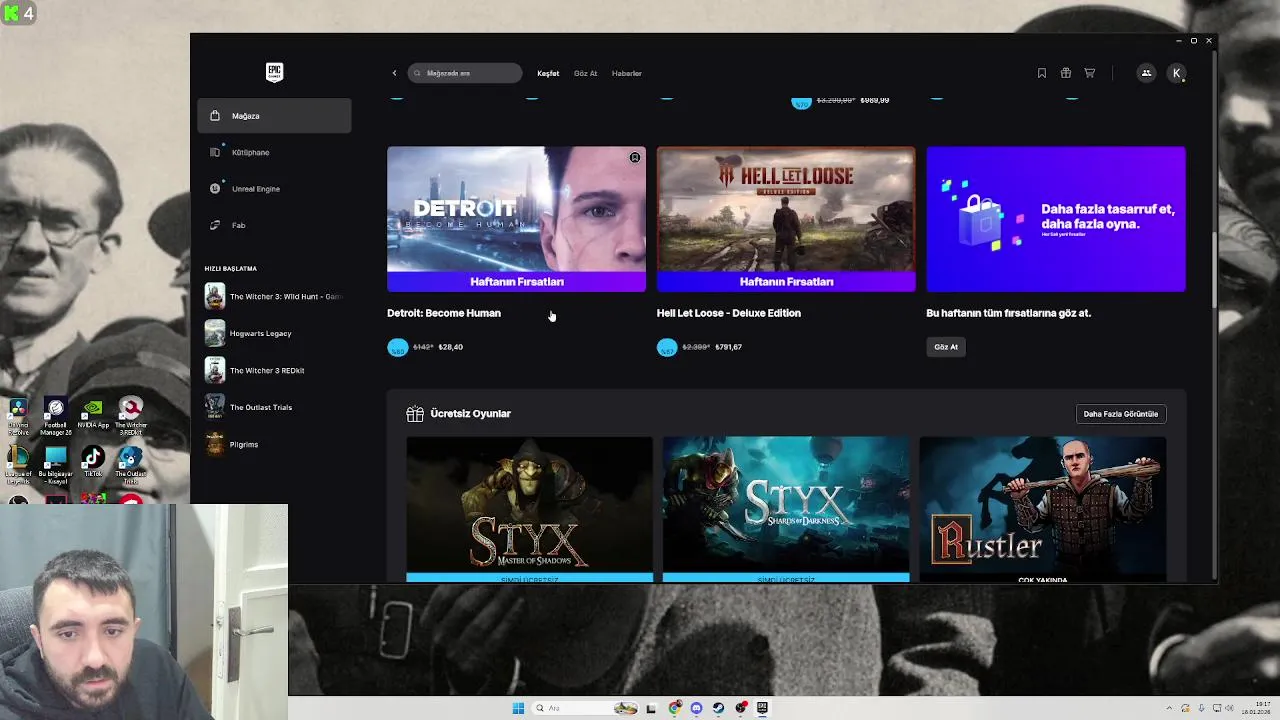This screenshot has height=720, width=1280.
Task: Open the Kütüphane sidebar section
Action: coord(274,152)
